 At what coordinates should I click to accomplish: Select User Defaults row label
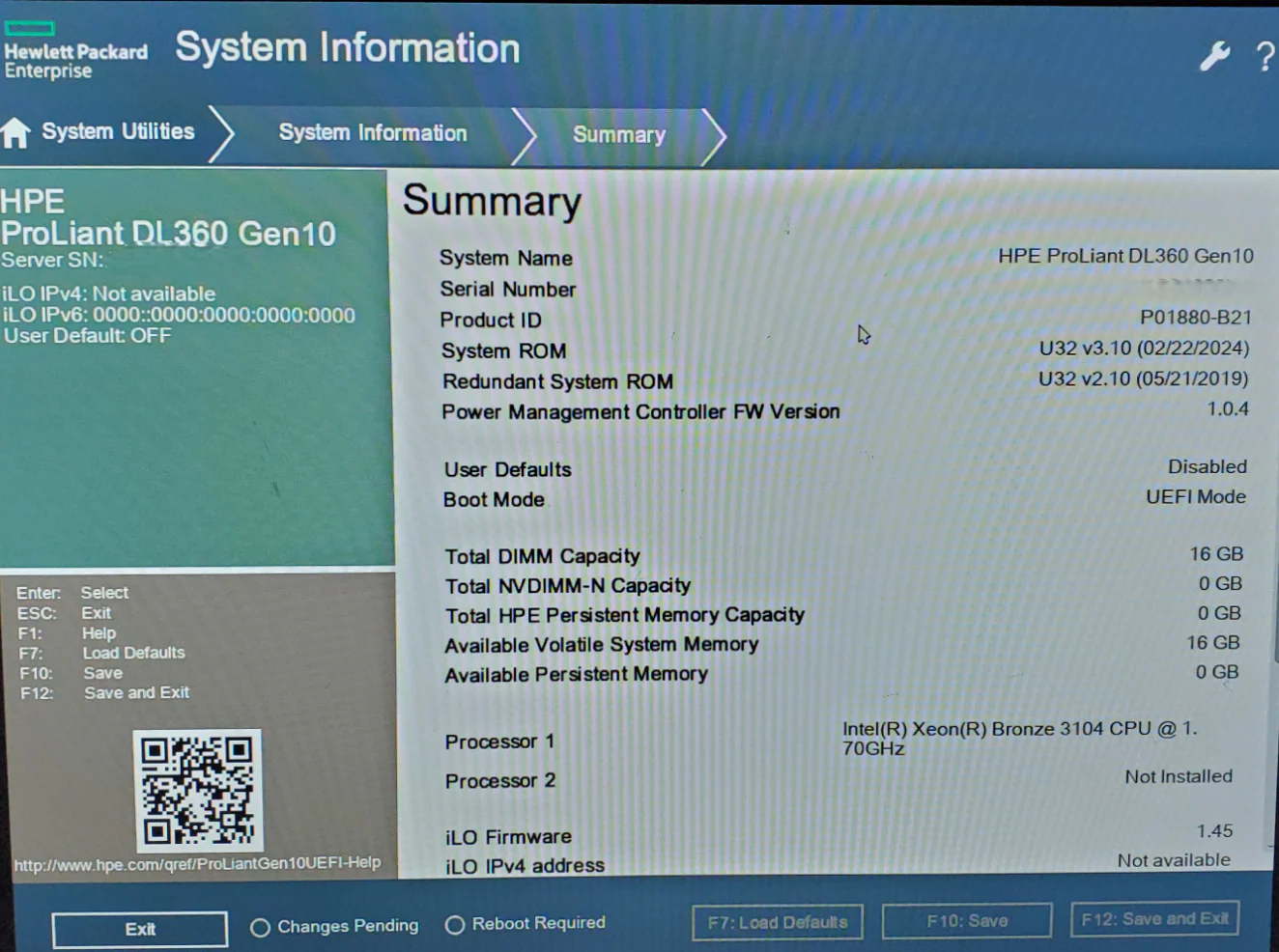click(508, 469)
